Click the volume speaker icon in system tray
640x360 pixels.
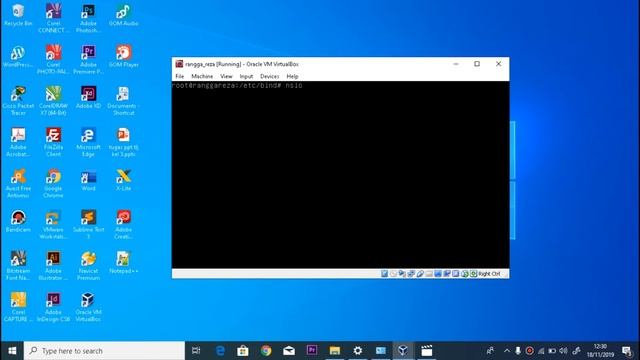pyautogui.click(x=564, y=351)
